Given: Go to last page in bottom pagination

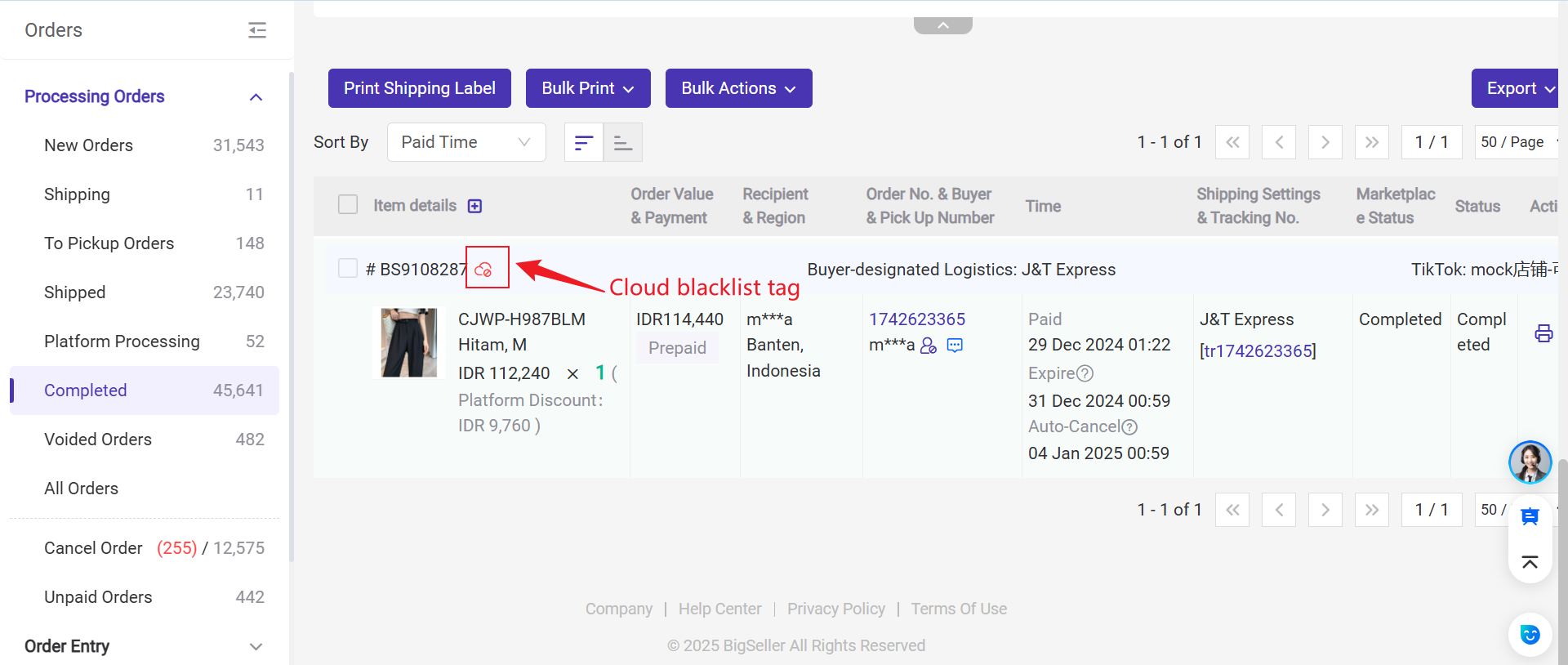Looking at the screenshot, I should coord(1372,510).
